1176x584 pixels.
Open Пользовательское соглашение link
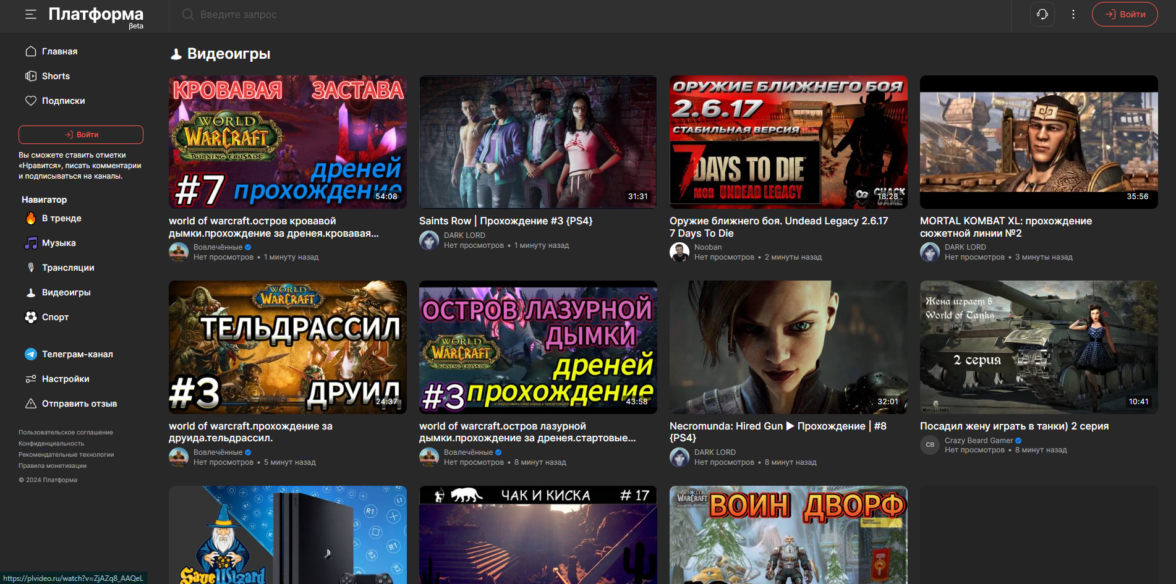(x=66, y=433)
